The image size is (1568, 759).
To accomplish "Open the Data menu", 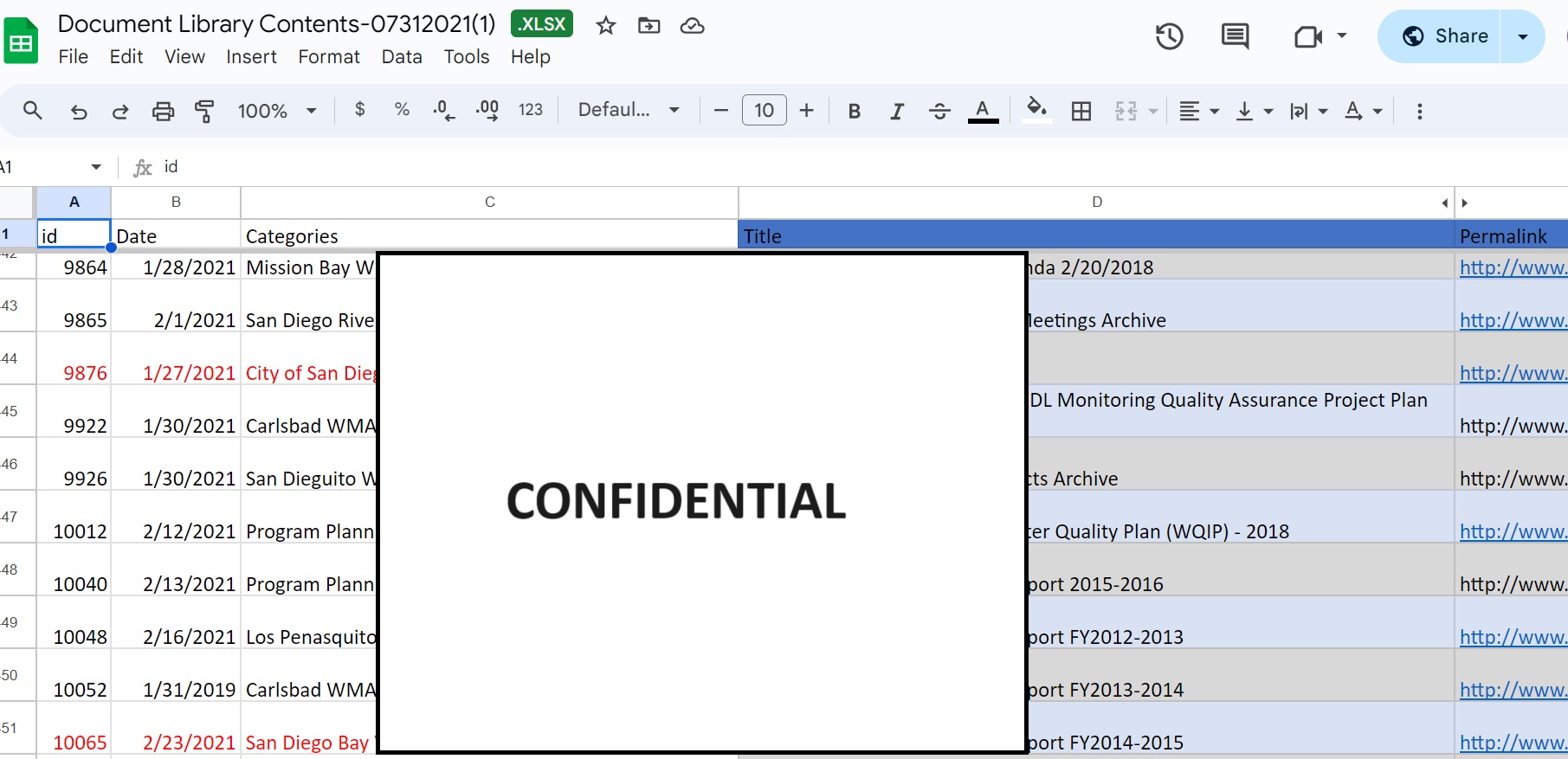I will coord(402,57).
